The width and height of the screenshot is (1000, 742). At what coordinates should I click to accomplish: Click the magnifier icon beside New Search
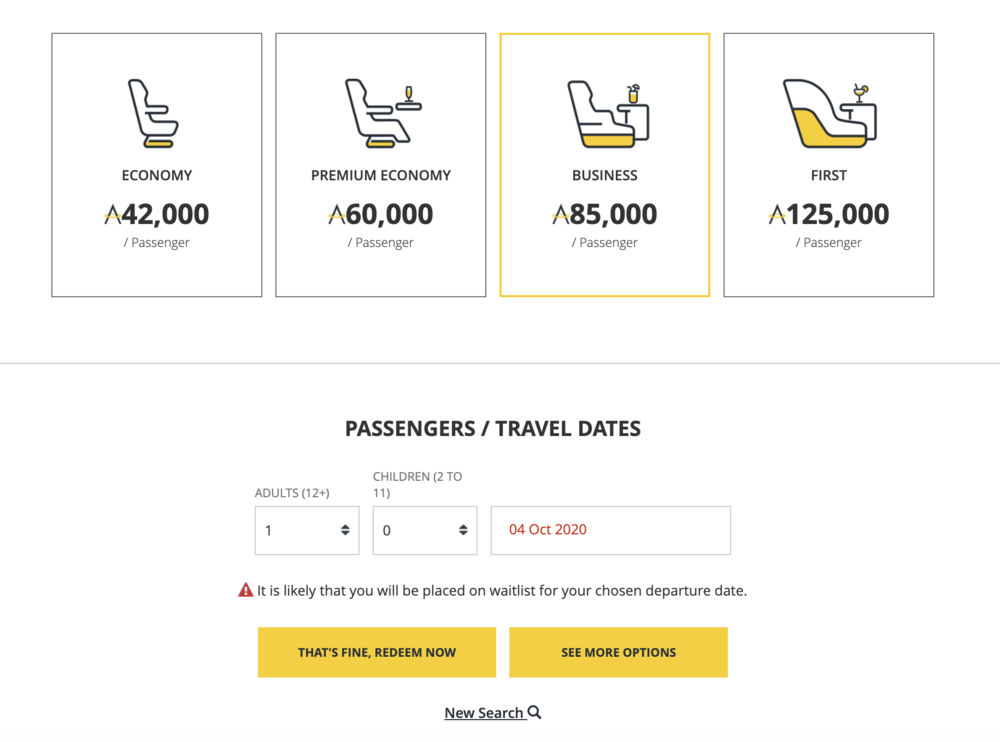coord(535,712)
